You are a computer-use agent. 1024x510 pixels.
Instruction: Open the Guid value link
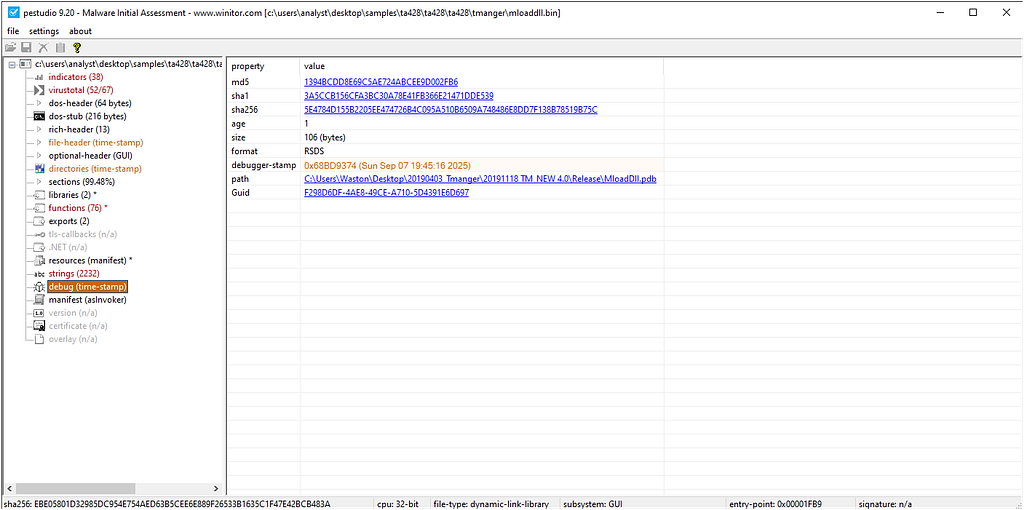386,193
